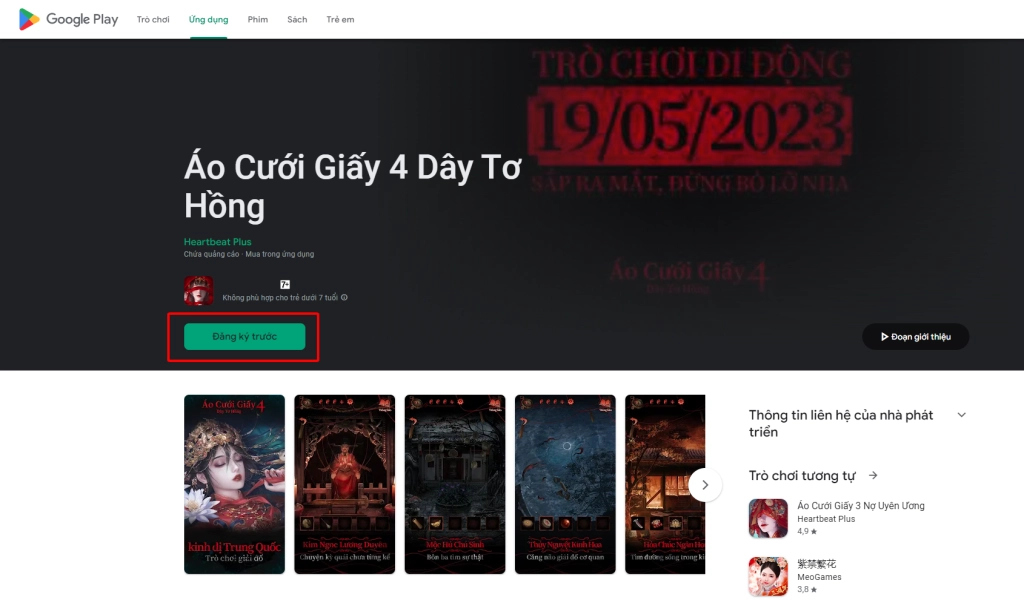
Task: Click arrow next to Trò chơi tương tự
Action: pos(873,476)
